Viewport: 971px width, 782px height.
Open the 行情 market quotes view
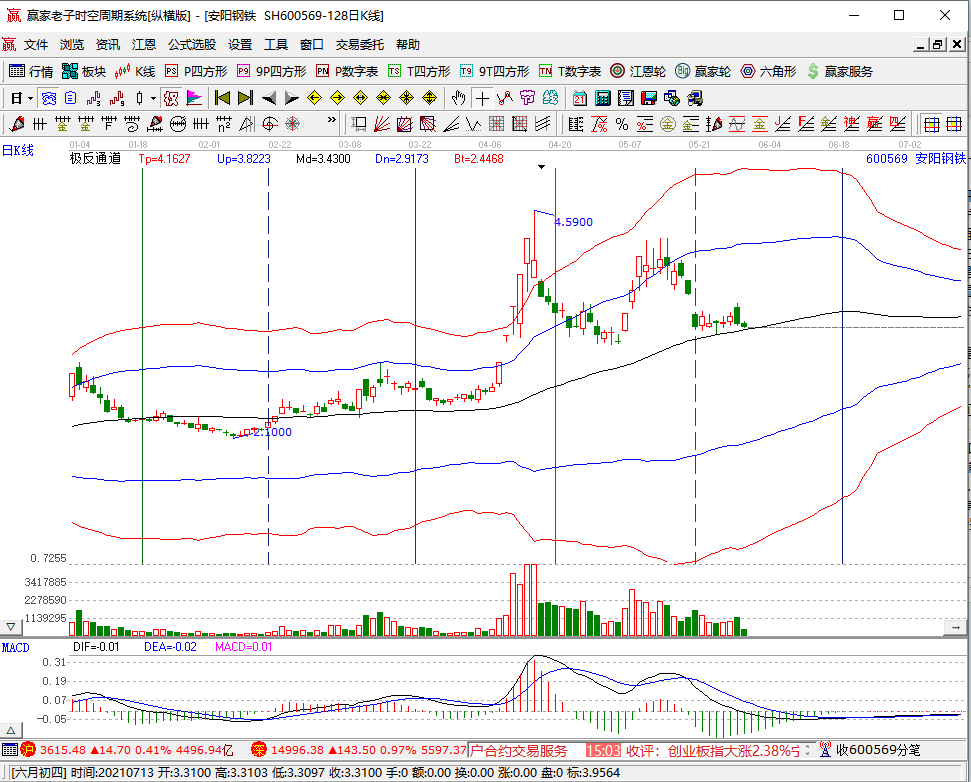coord(32,71)
